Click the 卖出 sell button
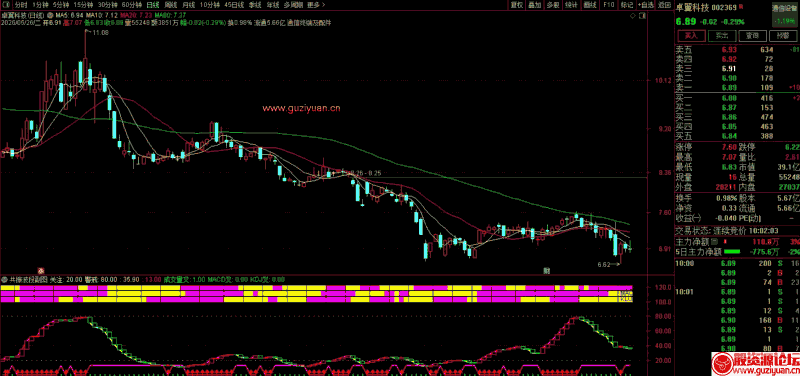The image size is (800, 376). [x=721, y=36]
